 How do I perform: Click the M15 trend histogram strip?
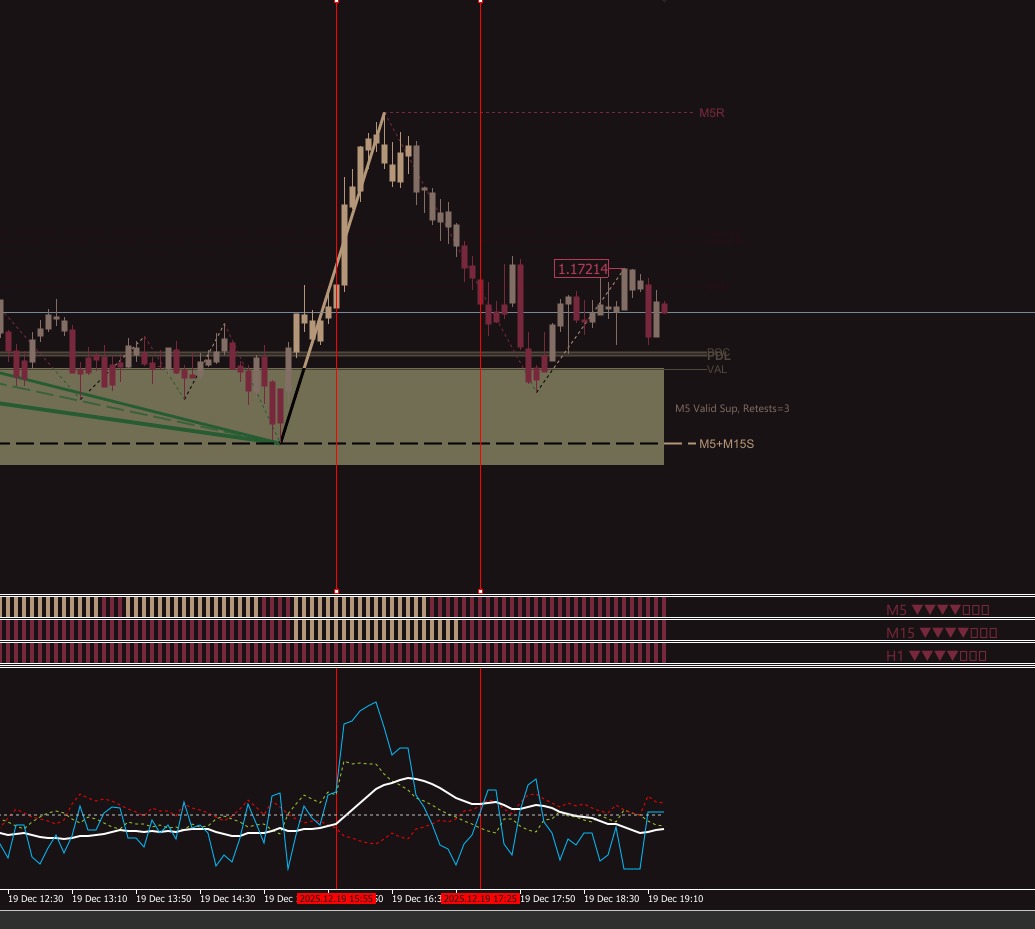(333, 630)
